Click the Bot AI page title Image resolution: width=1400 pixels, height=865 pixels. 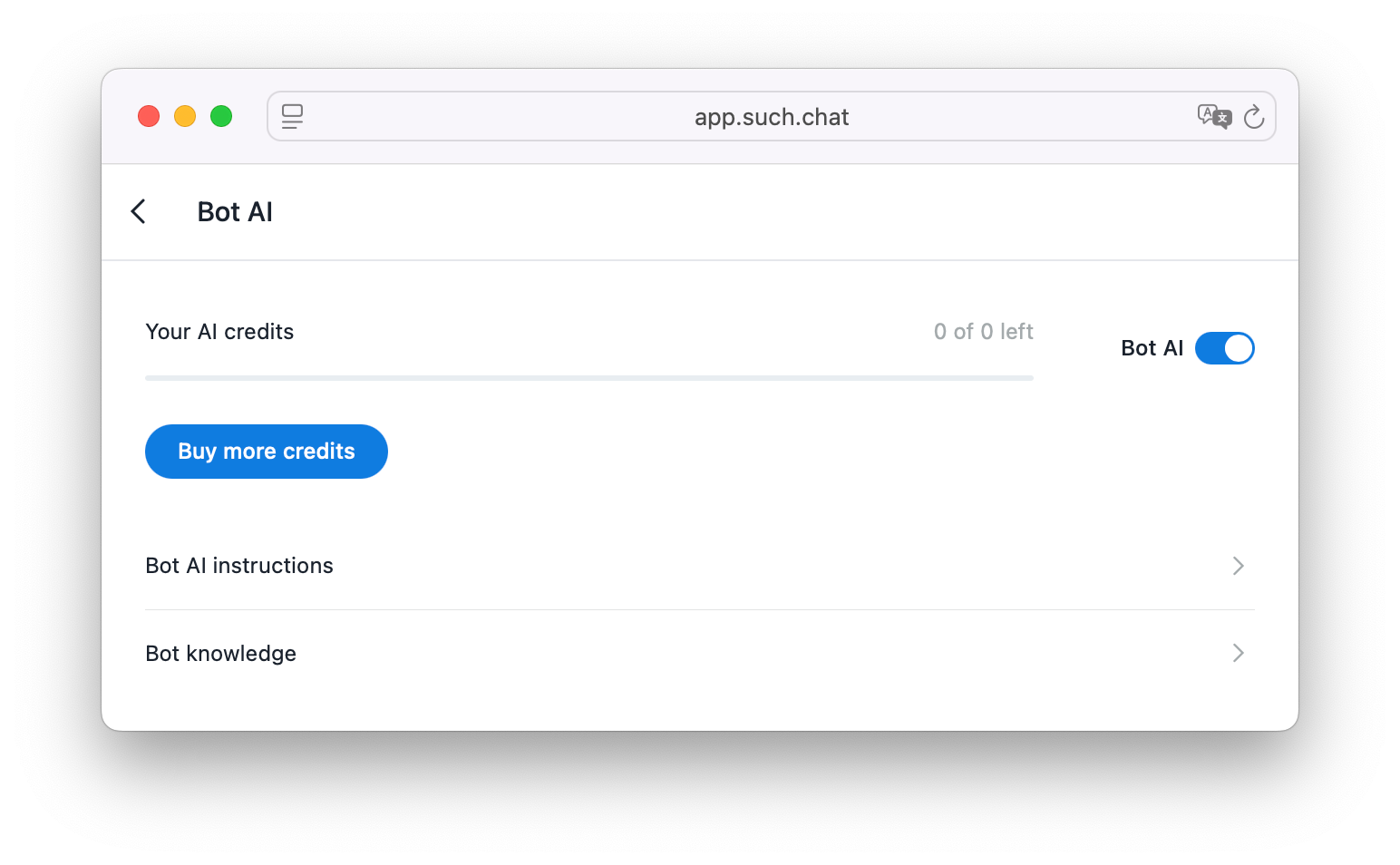pos(235,212)
